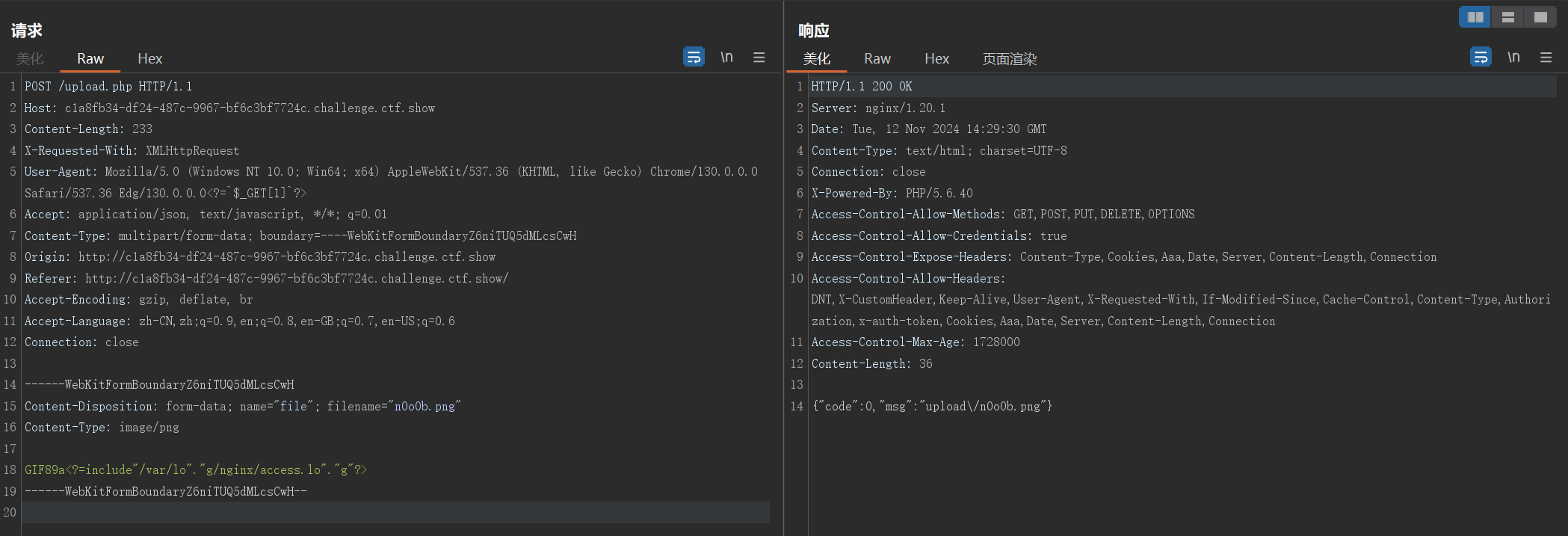Click 'HTTP/1.1 200 OK' status line
Image resolution: width=1568 pixels, height=536 pixels.
862,86
